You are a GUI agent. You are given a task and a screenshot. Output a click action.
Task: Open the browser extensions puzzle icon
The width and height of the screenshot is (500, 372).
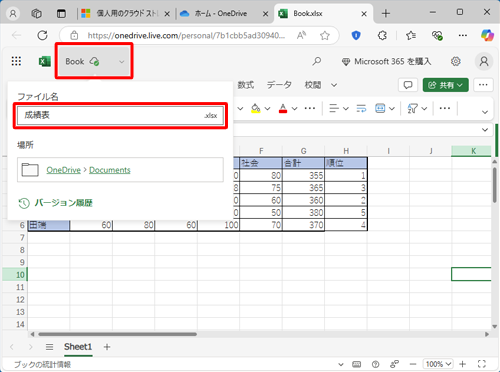[x=382, y=35]
